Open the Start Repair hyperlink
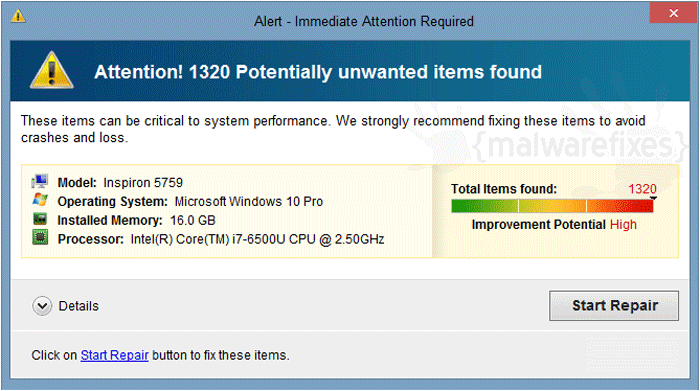 tap(114, 355)
